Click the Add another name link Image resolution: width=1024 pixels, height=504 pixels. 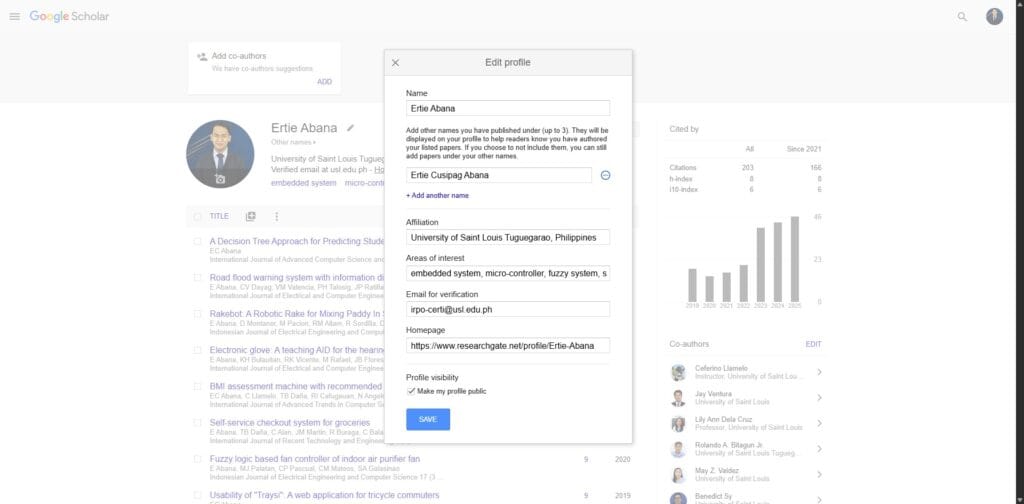(437, 195)
